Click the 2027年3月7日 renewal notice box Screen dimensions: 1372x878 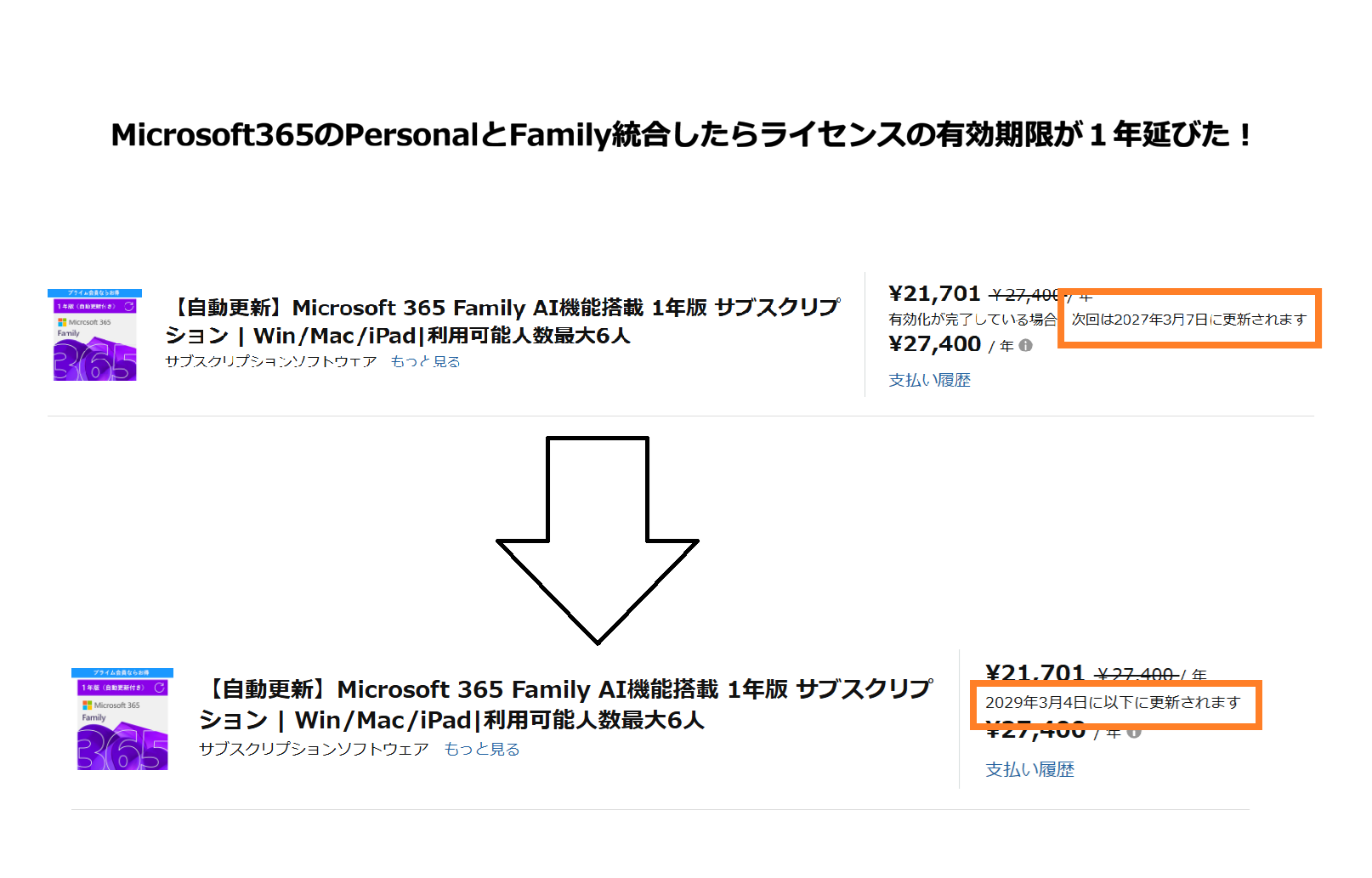tap(1189, 319)
